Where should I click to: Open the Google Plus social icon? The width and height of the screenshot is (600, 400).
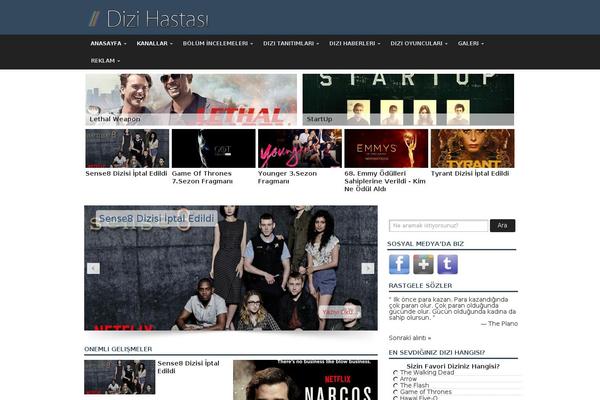pyautogui.click(x=423, y=264)
